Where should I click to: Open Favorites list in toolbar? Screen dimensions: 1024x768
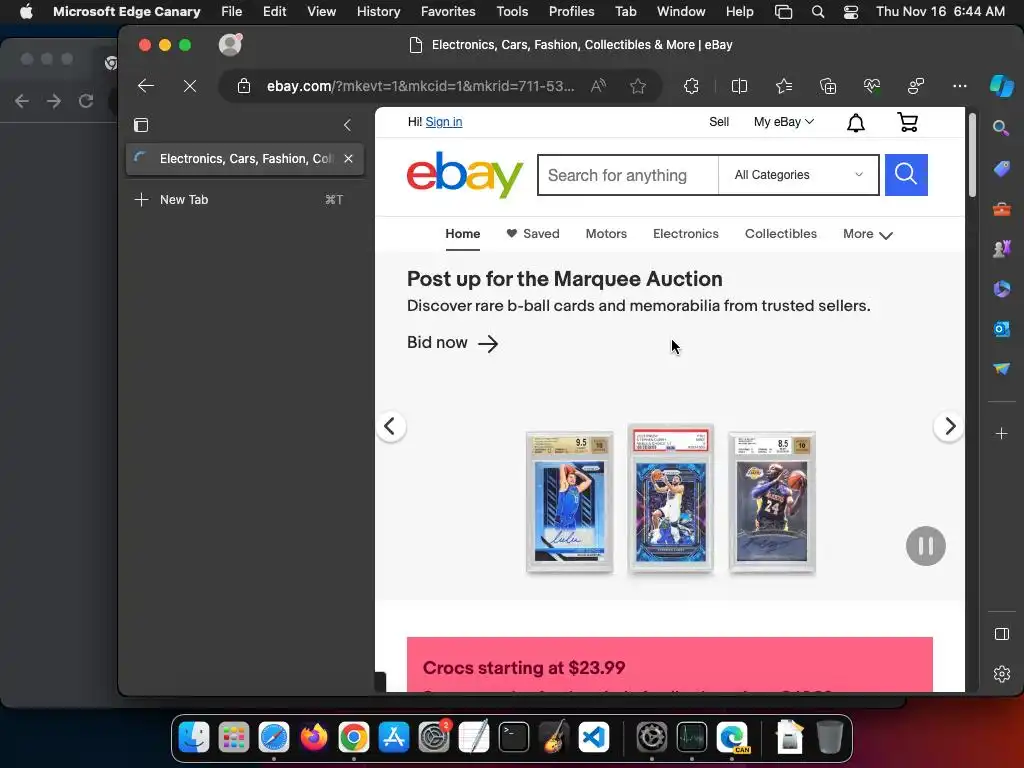click(784, 86)
